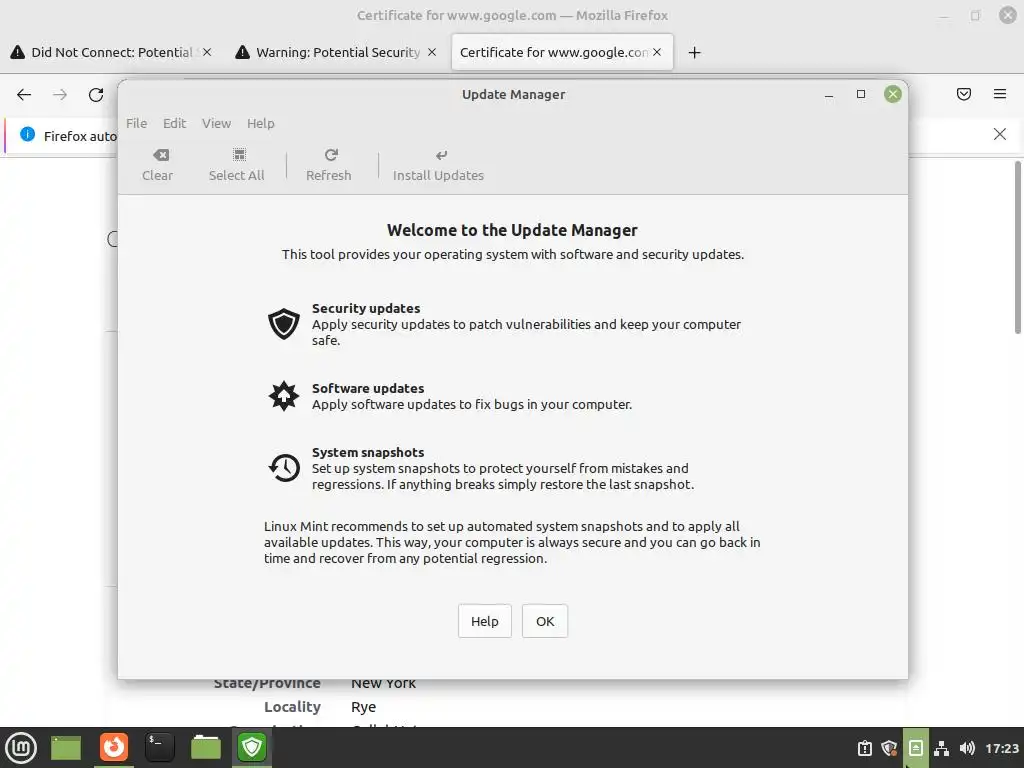
Task: Open network connections tray icon
Action: pos(941,748)
